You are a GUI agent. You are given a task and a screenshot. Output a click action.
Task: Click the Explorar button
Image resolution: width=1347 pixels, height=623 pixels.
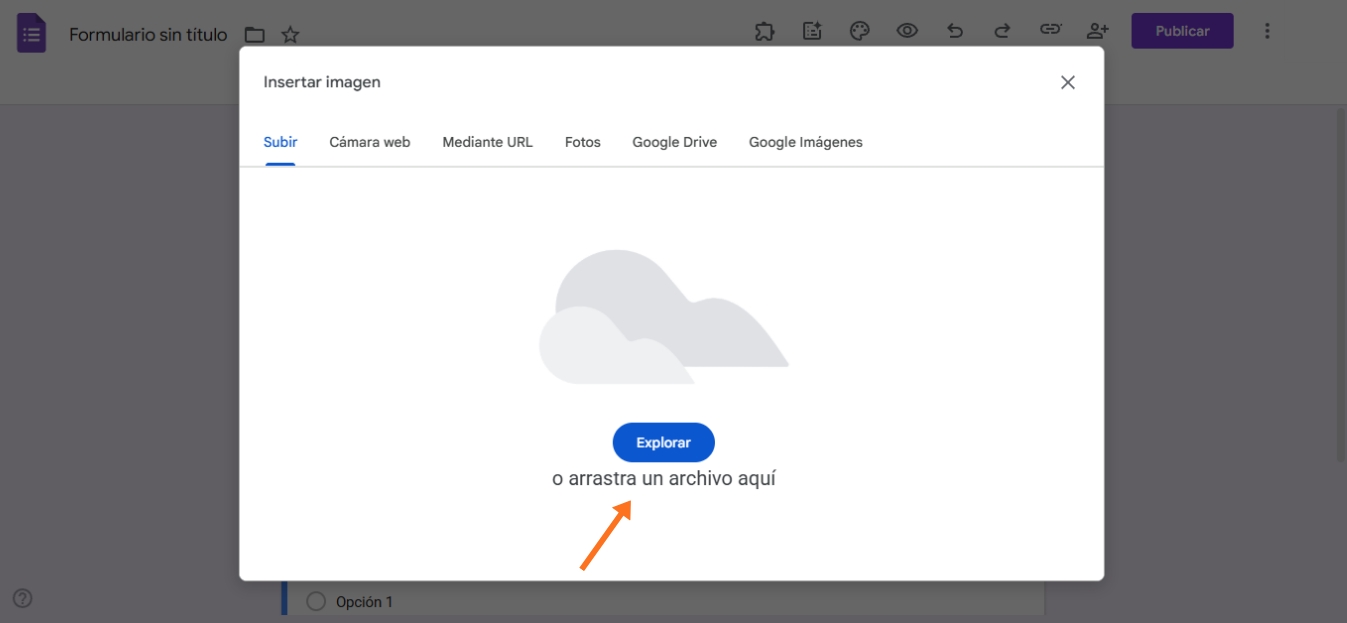(x=663, y=442)
